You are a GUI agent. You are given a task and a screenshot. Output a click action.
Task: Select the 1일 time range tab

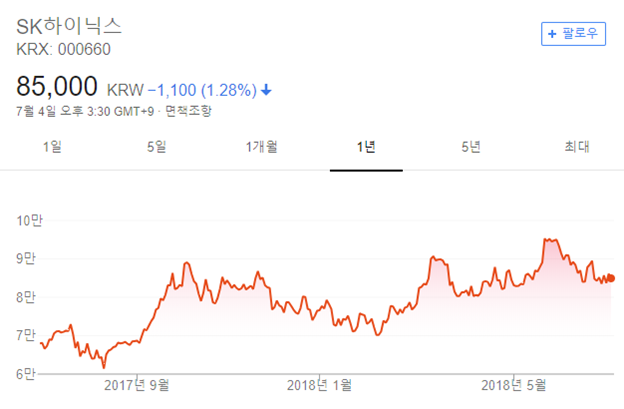point(52,147)
